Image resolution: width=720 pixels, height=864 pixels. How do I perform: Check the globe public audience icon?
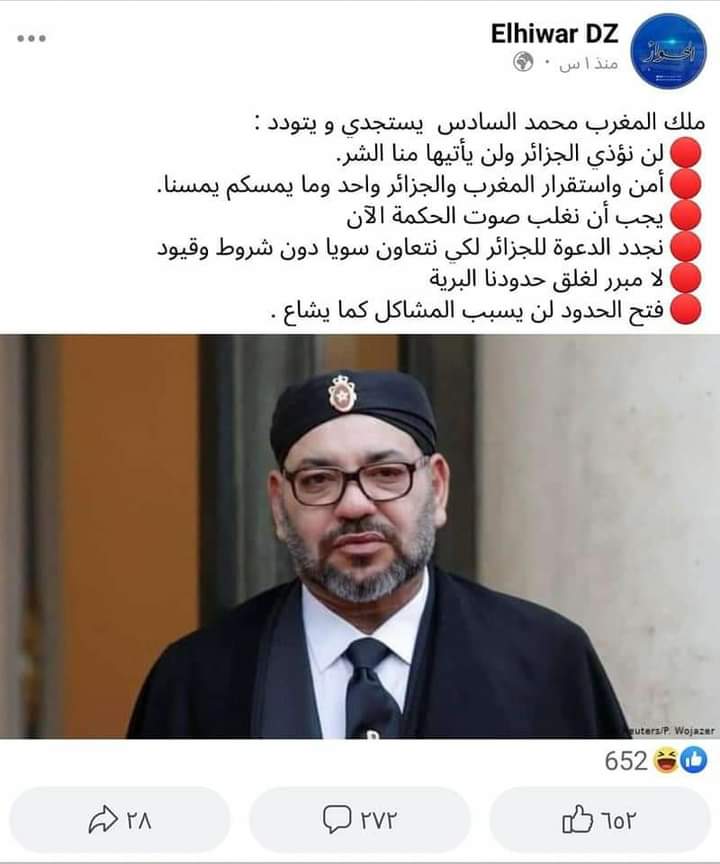click(x=523, y=62)
